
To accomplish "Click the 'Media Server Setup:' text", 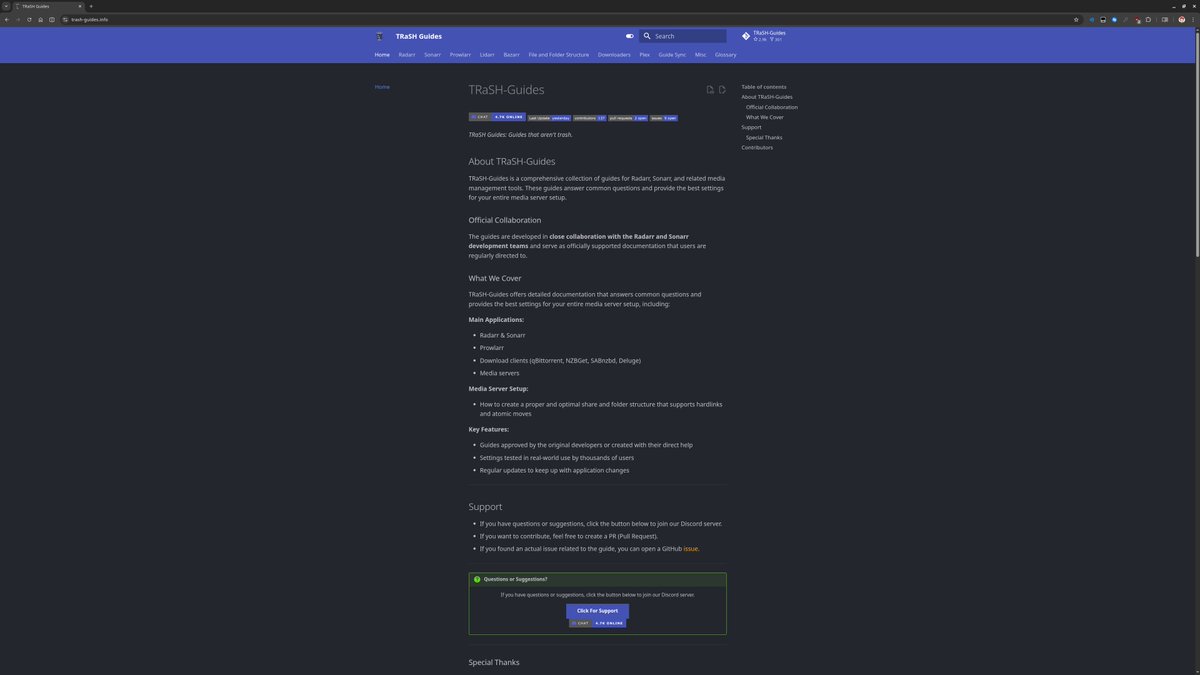I will point(498,388).
